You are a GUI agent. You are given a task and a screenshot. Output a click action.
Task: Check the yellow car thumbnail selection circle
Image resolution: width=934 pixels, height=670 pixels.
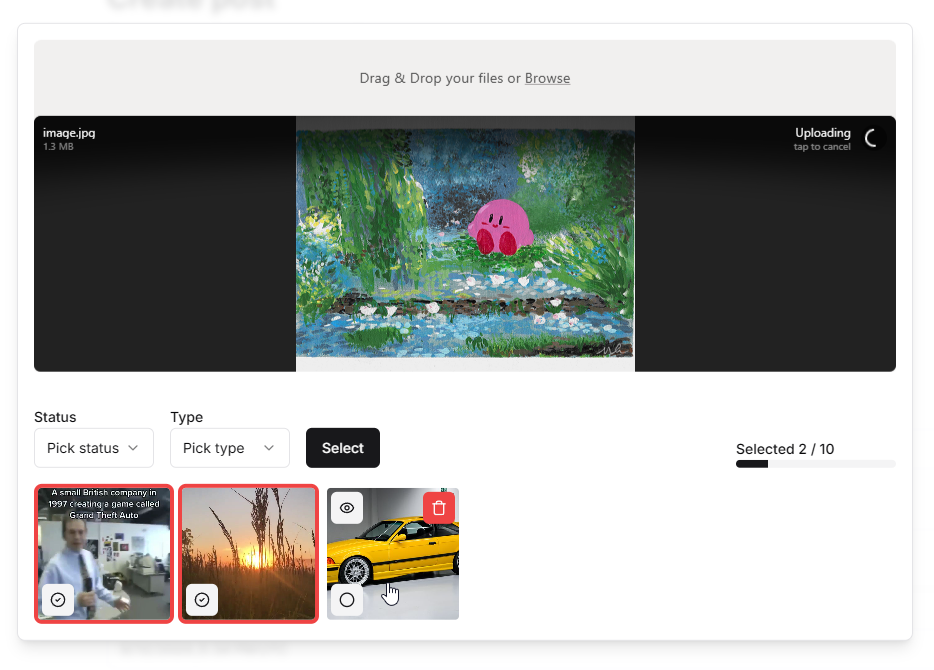click(x=347, y=600)
